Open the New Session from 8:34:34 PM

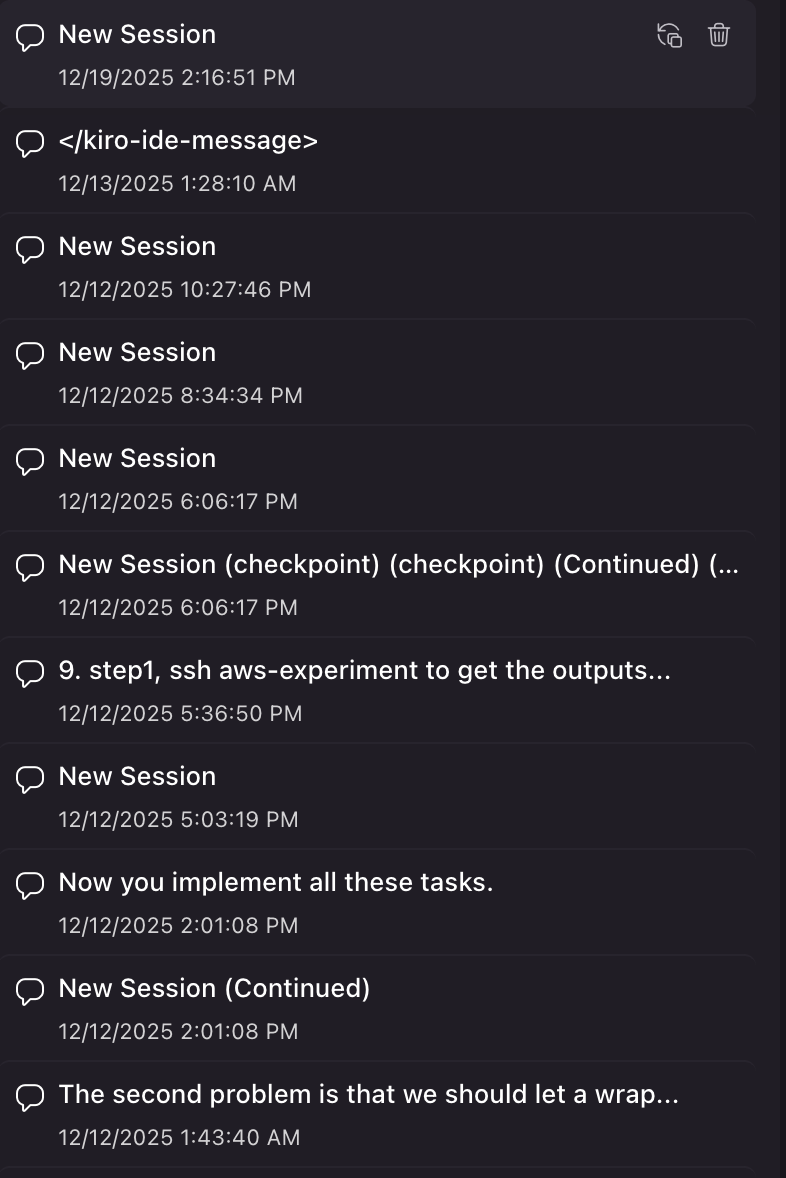(x=137, y=352)
